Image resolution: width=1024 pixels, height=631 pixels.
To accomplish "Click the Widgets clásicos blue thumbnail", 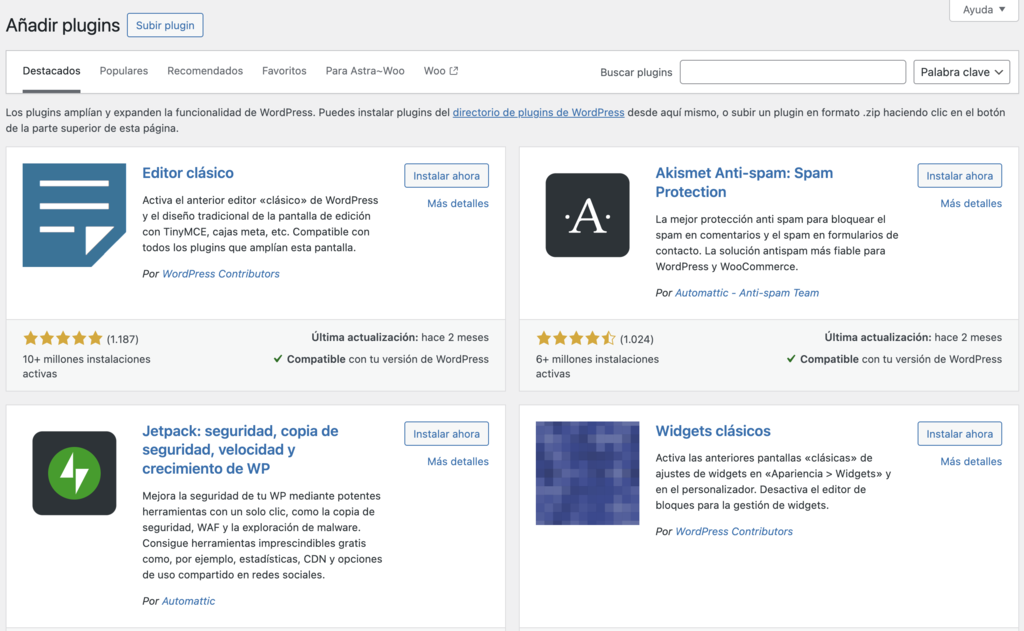I will (587, 473).
